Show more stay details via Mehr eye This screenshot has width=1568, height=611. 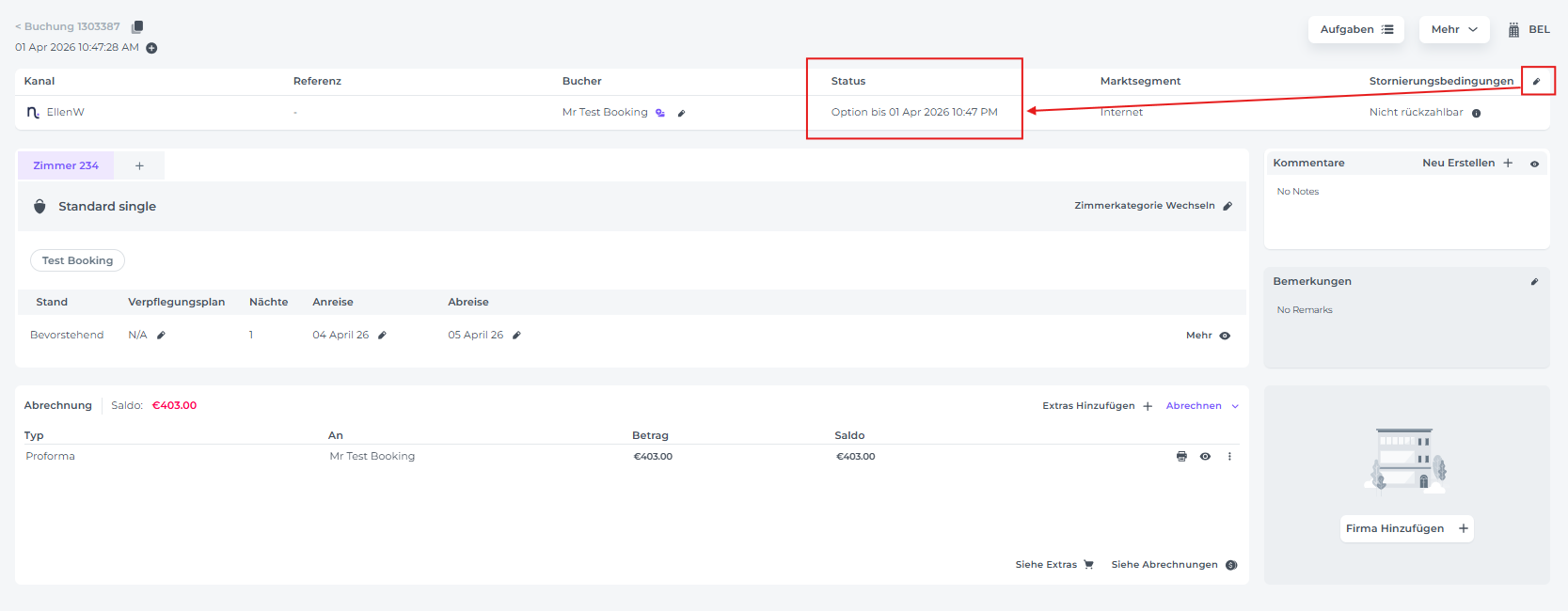pos(1225,336)
